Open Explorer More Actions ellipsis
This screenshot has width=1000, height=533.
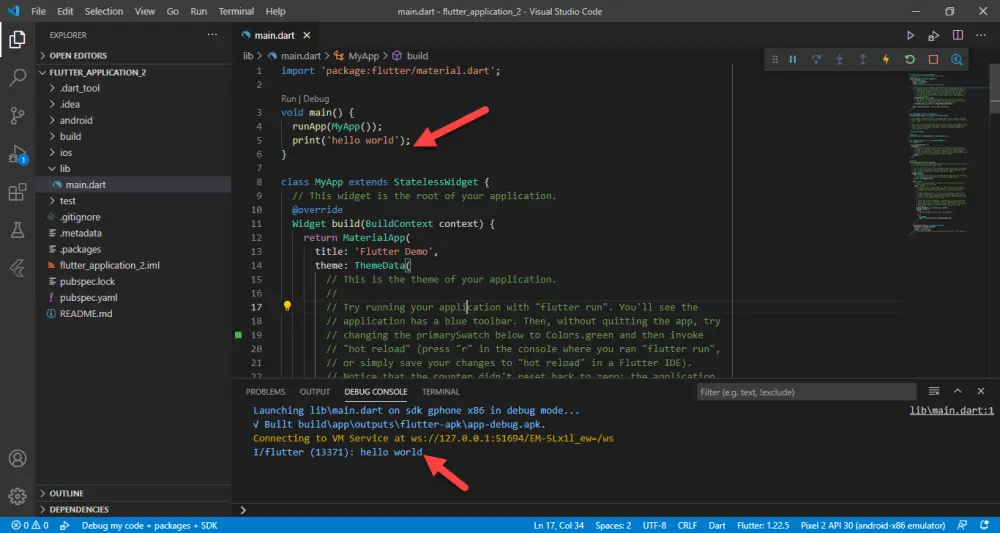[212, 35]
